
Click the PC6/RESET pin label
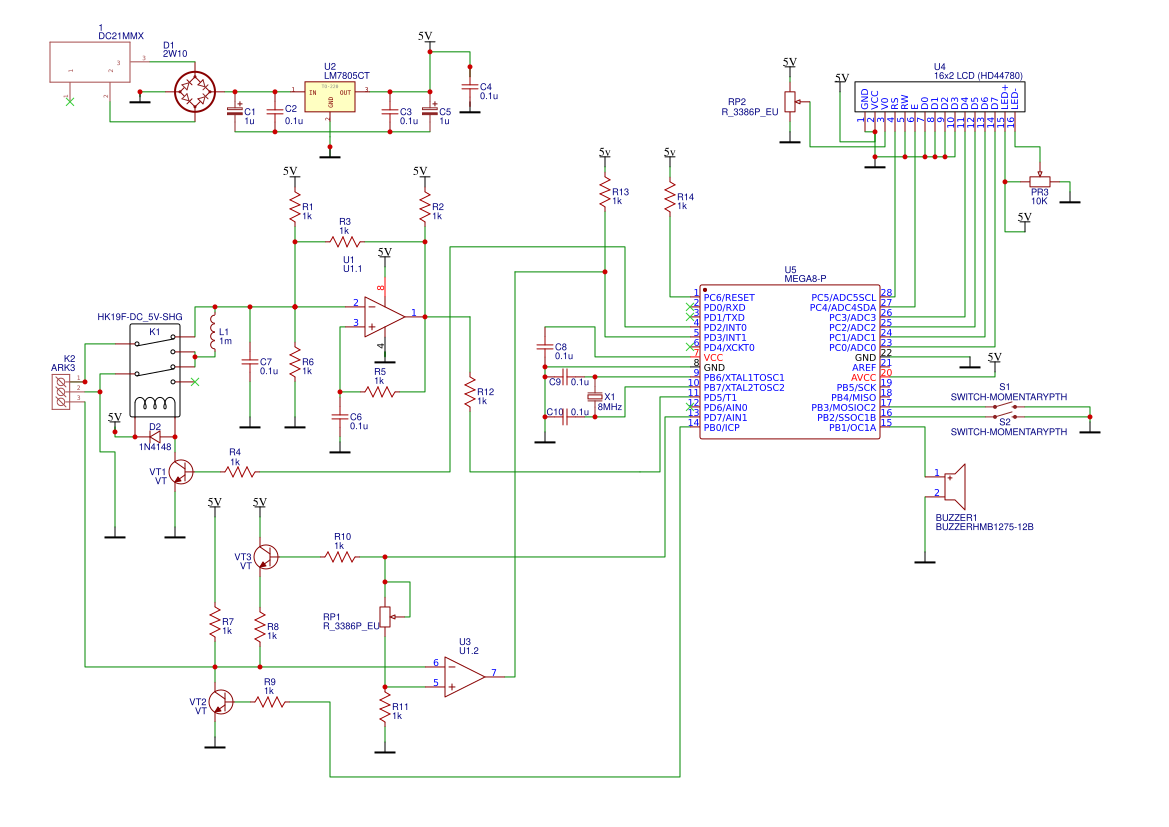point(729,298)
